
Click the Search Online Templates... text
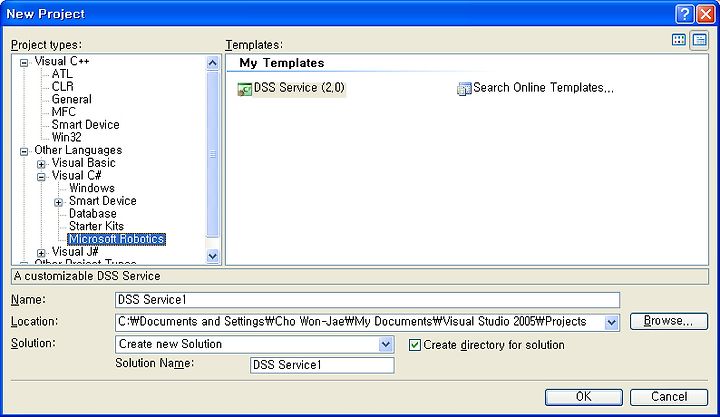(543, 88)
